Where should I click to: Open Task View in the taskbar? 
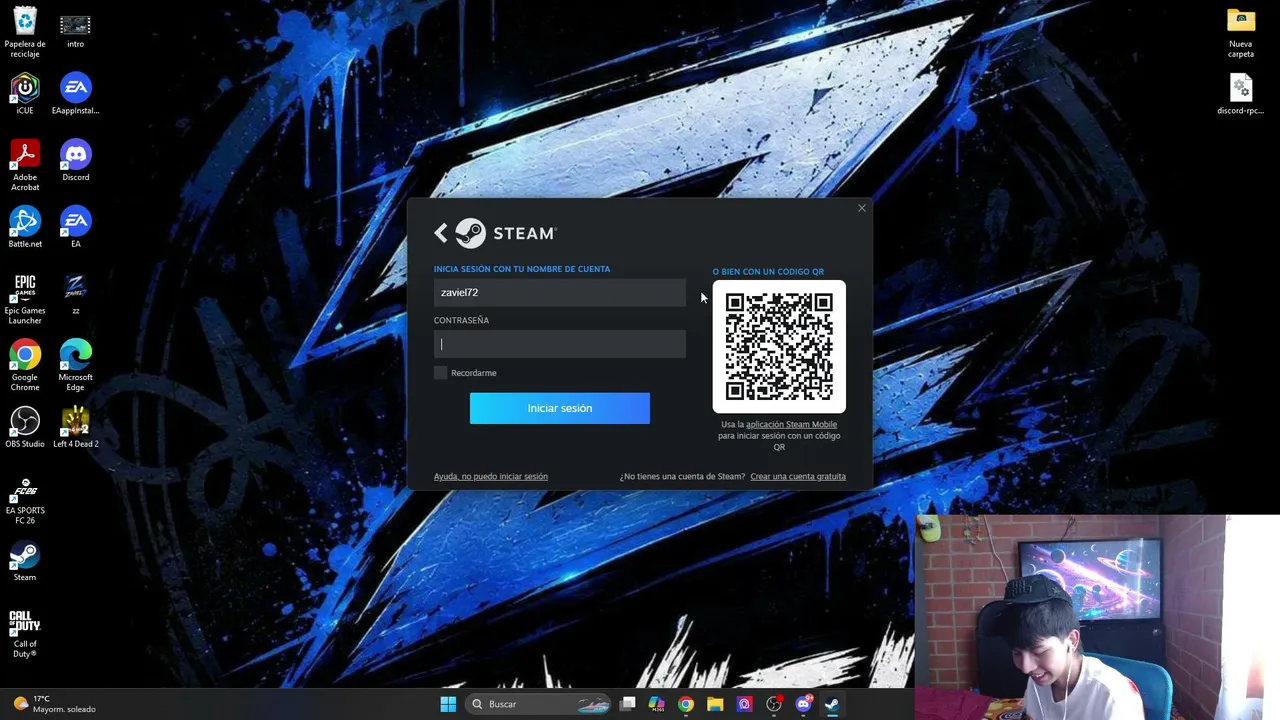[x=627, y=704]
